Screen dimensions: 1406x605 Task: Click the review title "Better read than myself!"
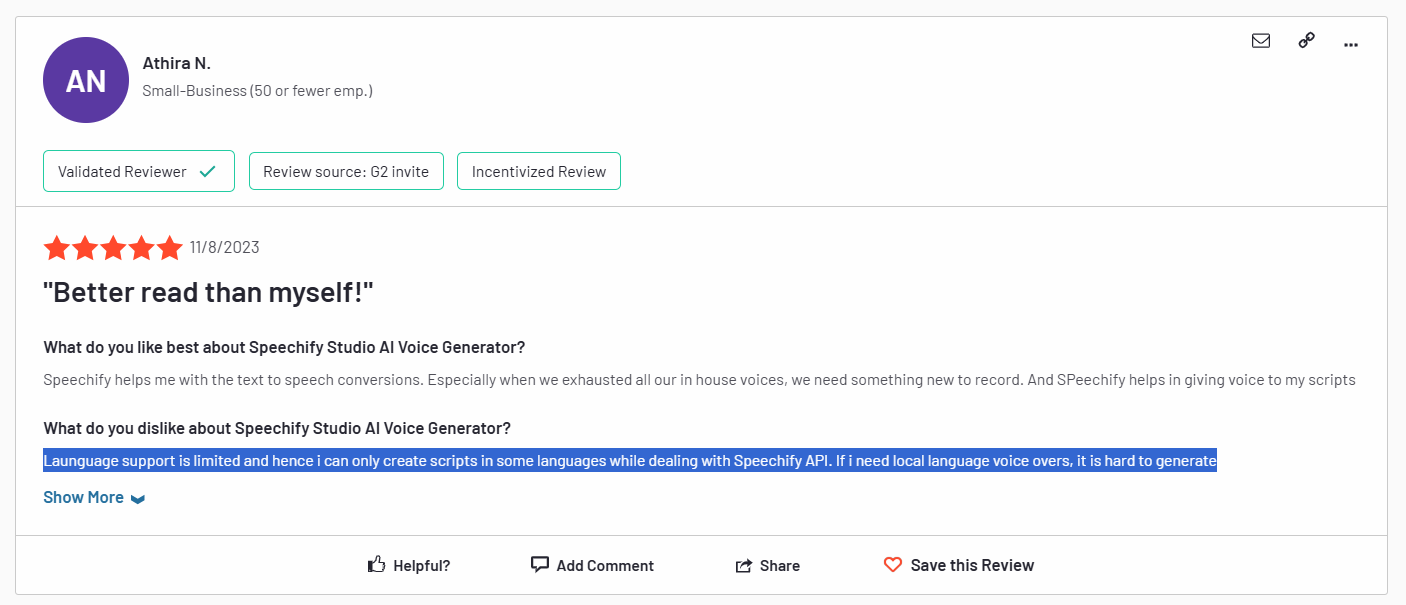coord(208,292)
